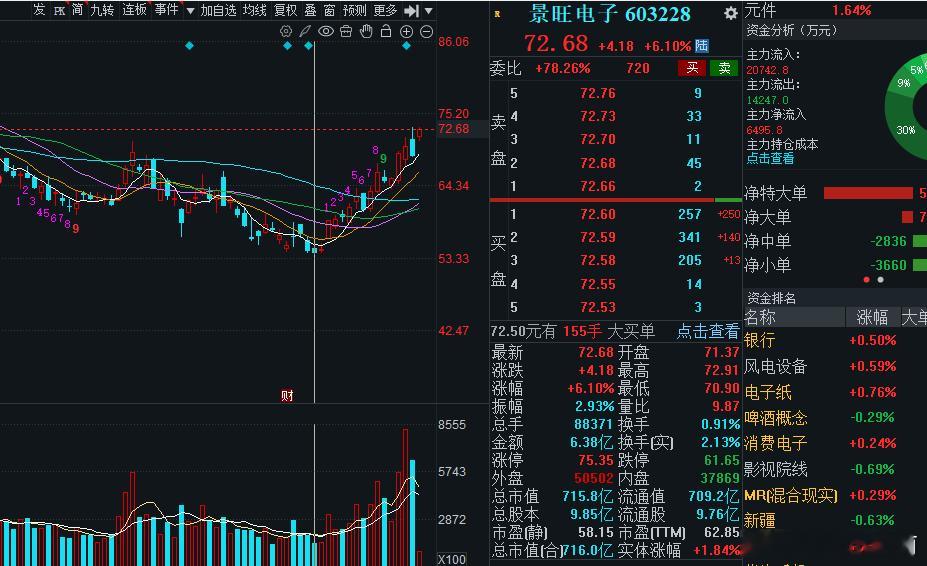Click sell level 1 price 72.66

tap(598, 186)
